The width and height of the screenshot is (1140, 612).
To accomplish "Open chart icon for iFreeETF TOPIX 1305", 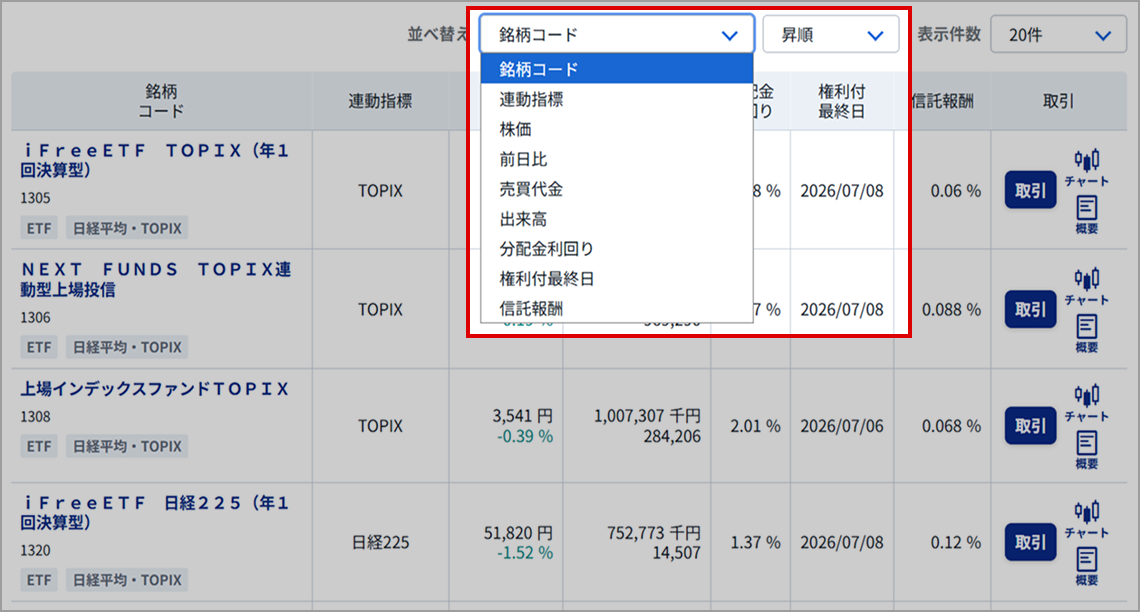I will point(1086,167).
